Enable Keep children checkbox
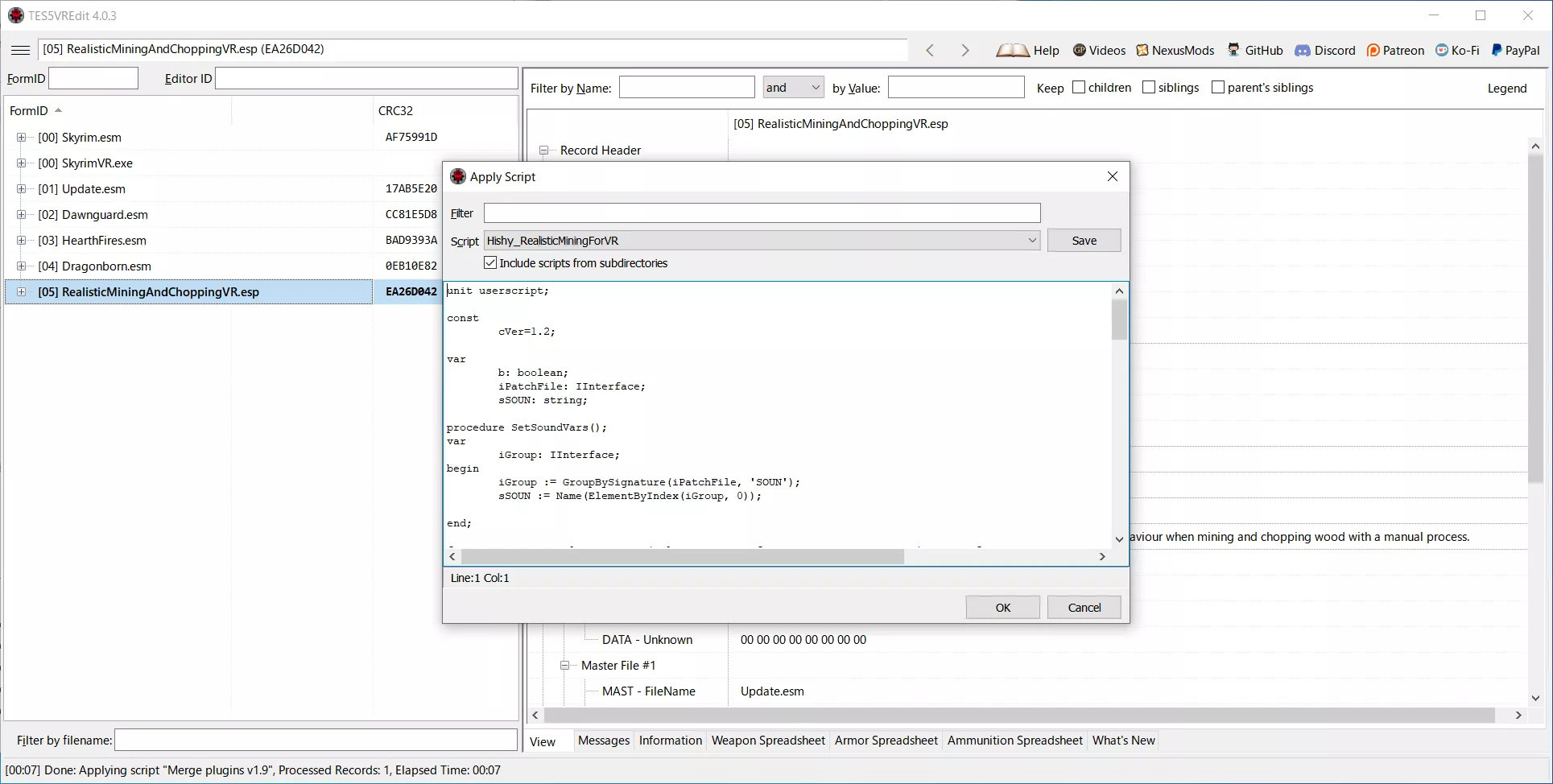Screen dimensions: 1553x784 click(1079, 87)
